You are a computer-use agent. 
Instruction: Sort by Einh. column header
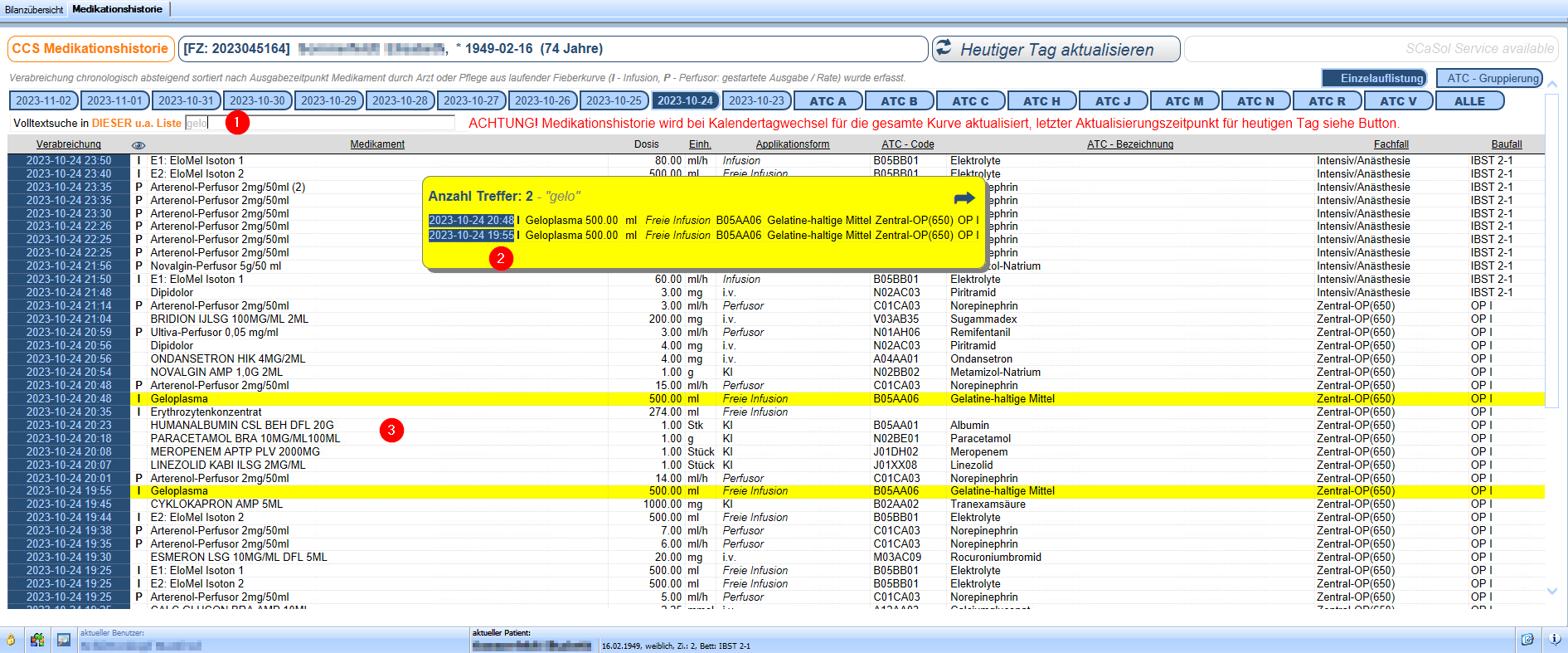(701, 144)
